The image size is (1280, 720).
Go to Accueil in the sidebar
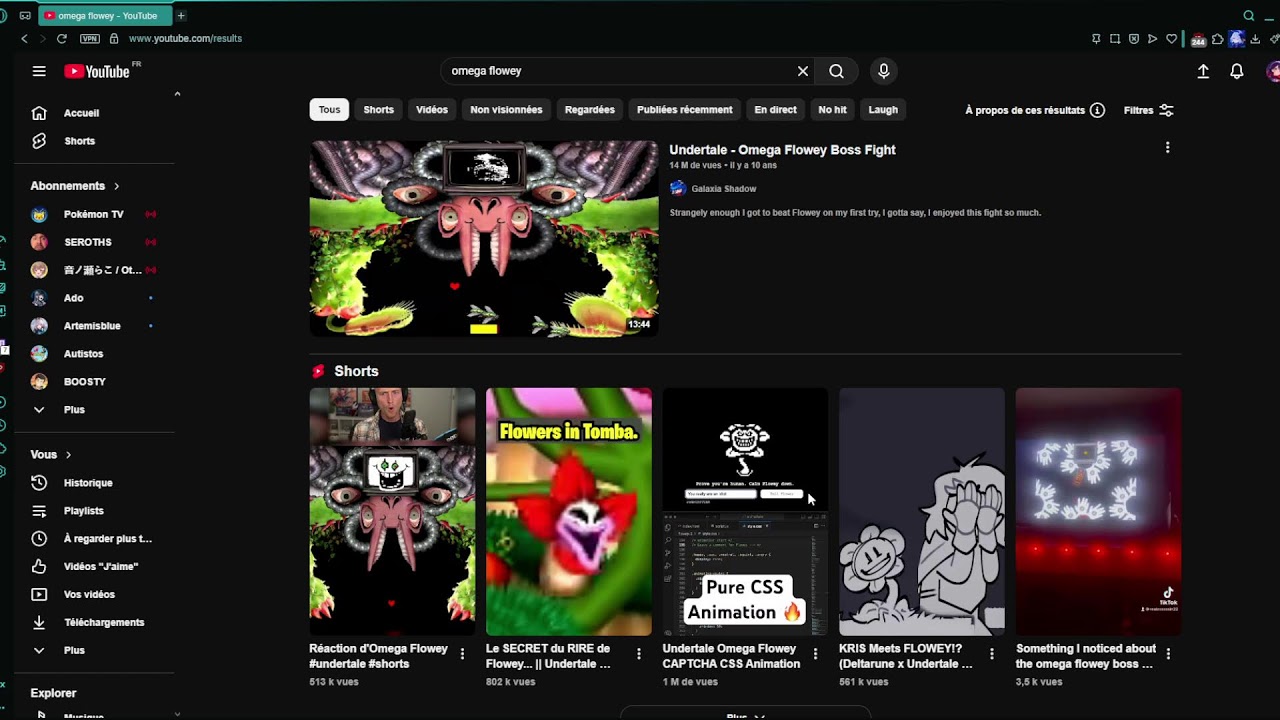point(81,113)
